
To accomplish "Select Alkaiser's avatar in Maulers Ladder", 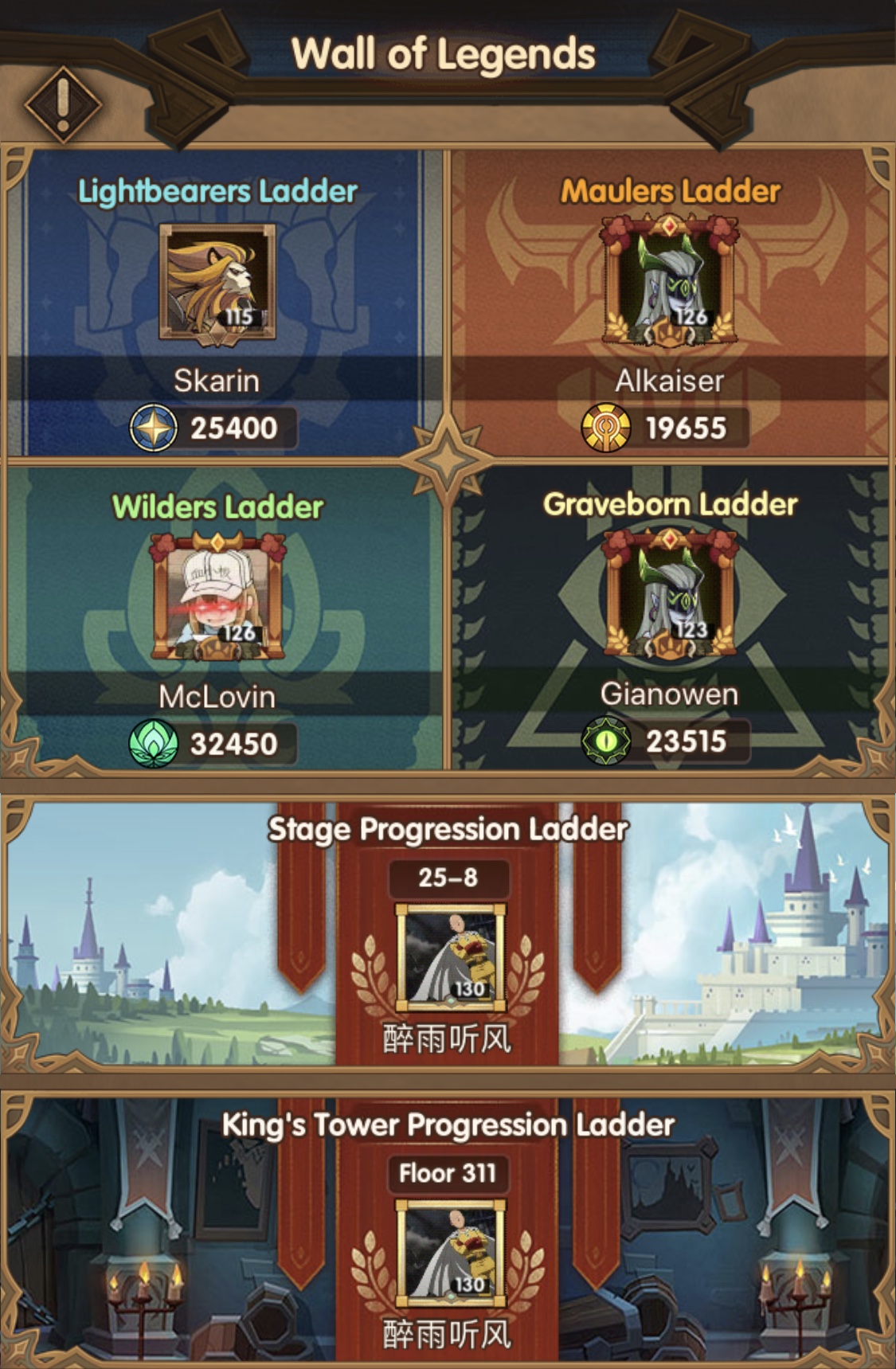I will tap(669, 281).
